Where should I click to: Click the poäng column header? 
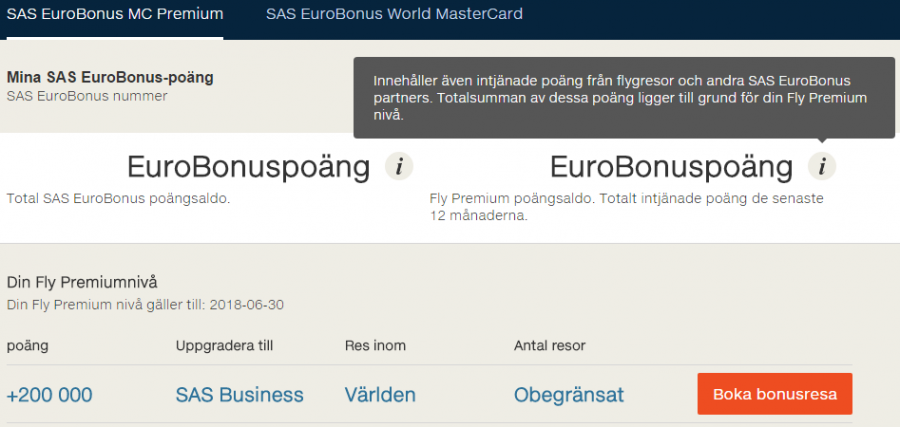[27, 345]
